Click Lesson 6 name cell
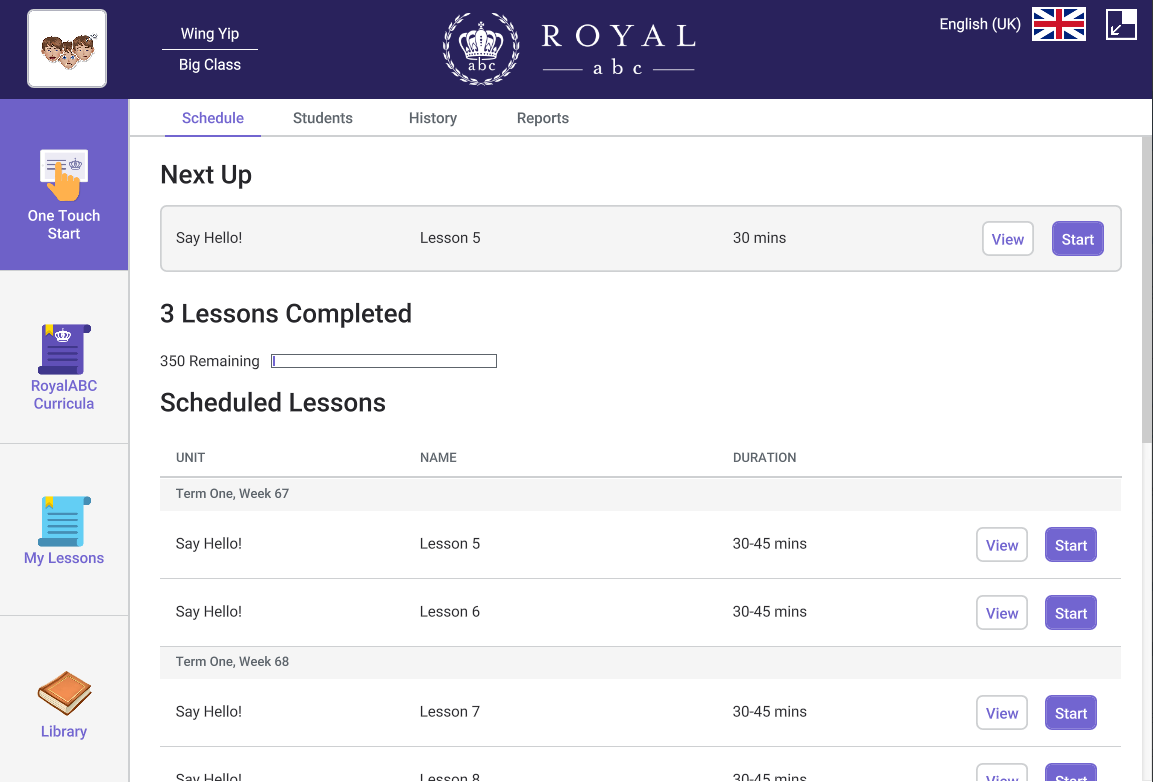Viewport: 1153px width, 782px height. [x=449, y=611]
